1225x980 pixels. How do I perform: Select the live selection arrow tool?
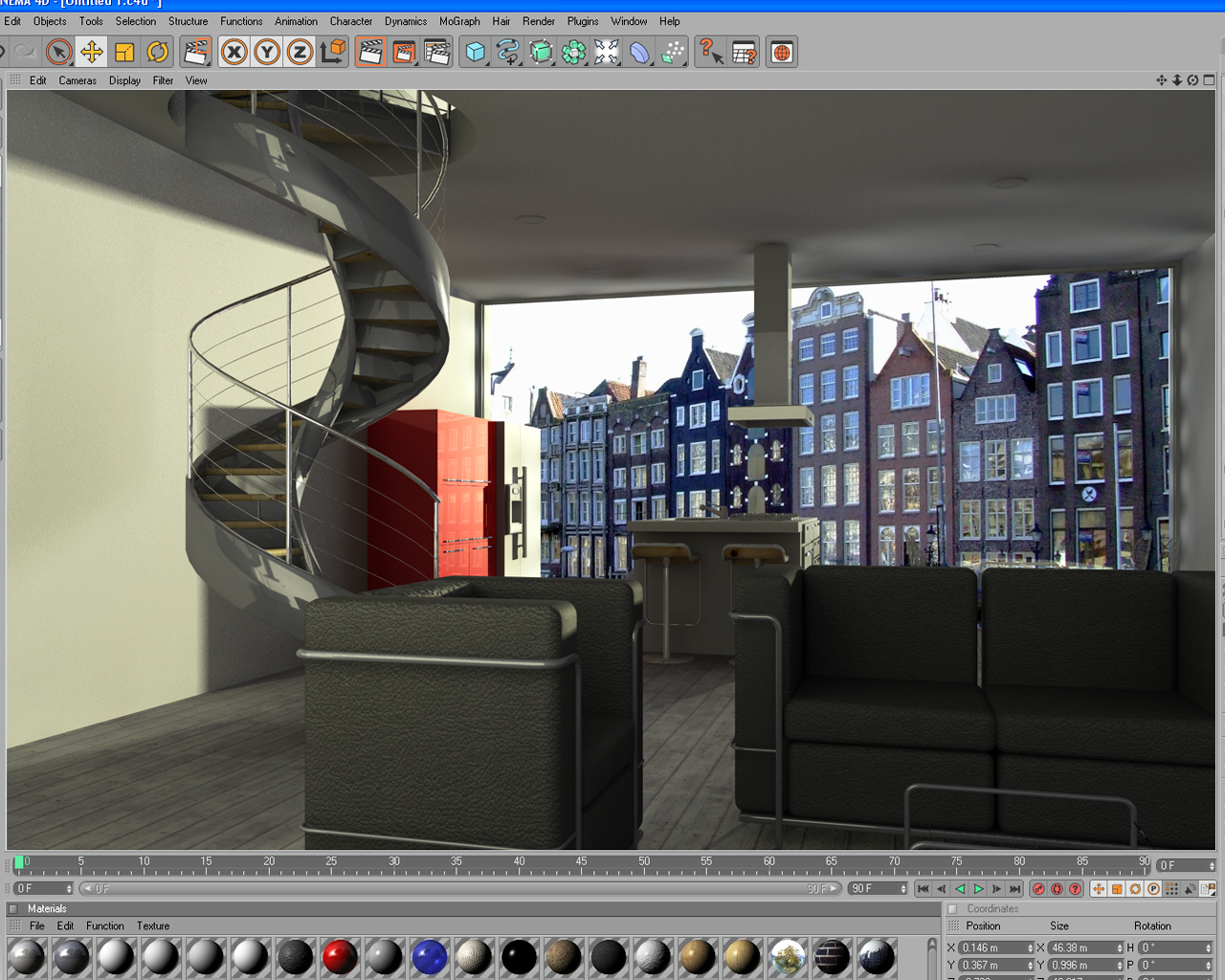click(58, 52)
